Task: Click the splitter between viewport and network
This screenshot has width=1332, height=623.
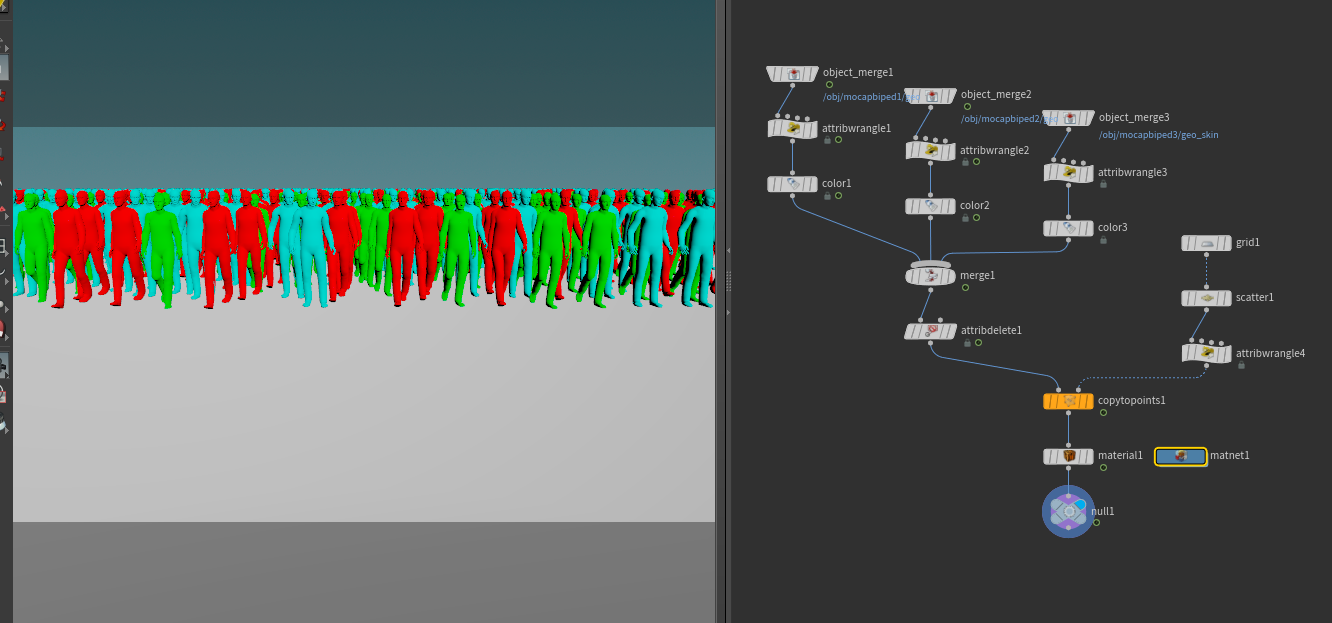Action: tap(724, 311)
